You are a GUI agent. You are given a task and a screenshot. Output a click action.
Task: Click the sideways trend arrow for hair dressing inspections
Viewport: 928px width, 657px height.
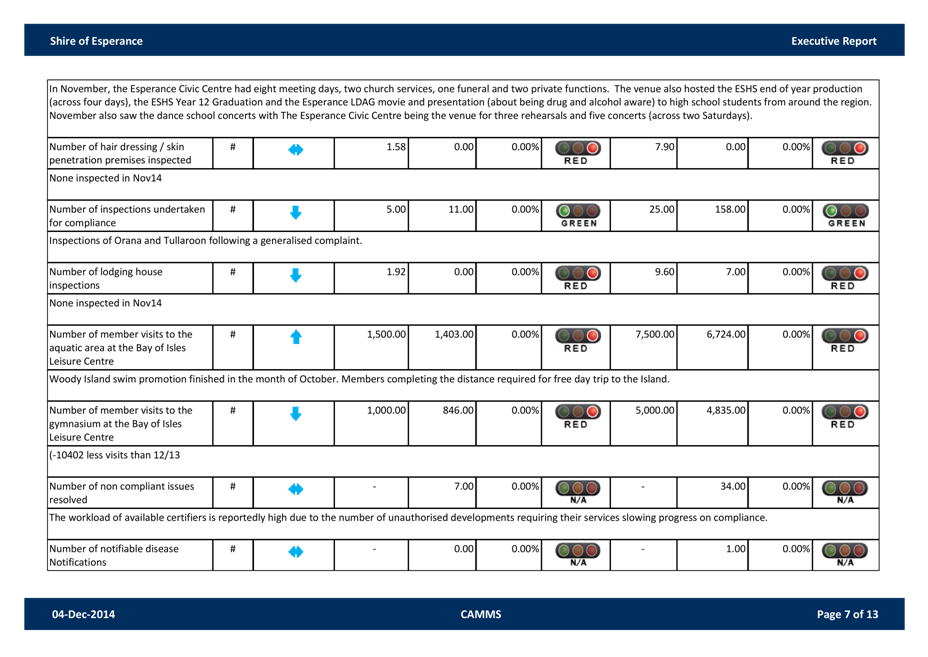tap(295, 153)
